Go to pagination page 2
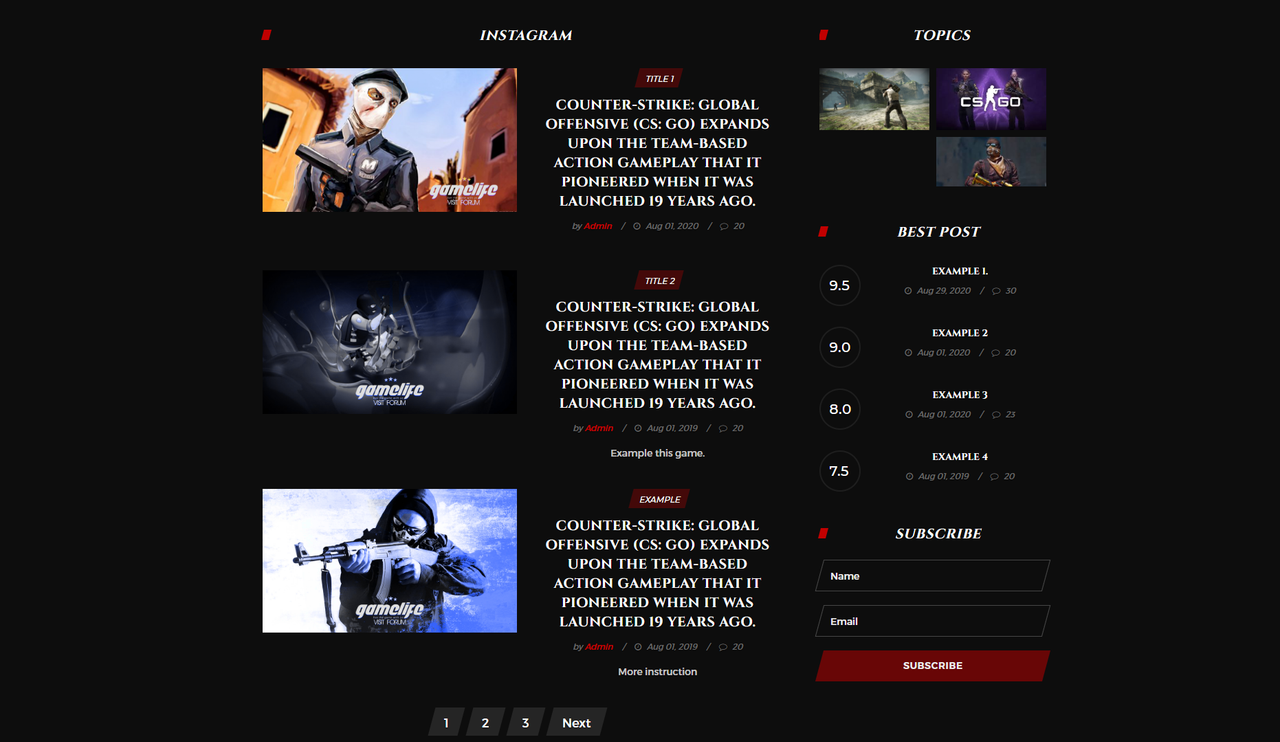1280x742 pixels. coord(485,722)
